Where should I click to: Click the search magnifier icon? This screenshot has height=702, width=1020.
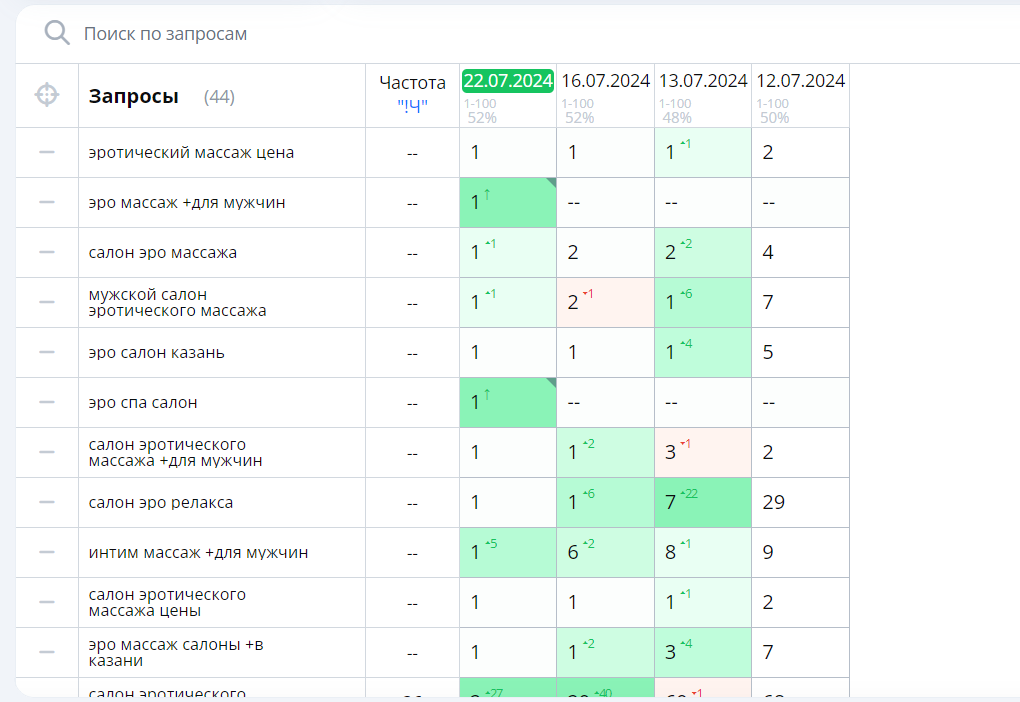pyautogui.click(x=57, y=33)
